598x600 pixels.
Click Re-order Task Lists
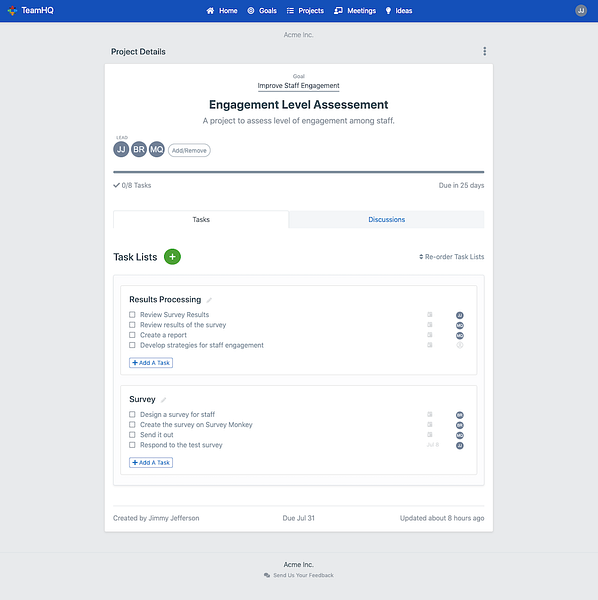451,257
